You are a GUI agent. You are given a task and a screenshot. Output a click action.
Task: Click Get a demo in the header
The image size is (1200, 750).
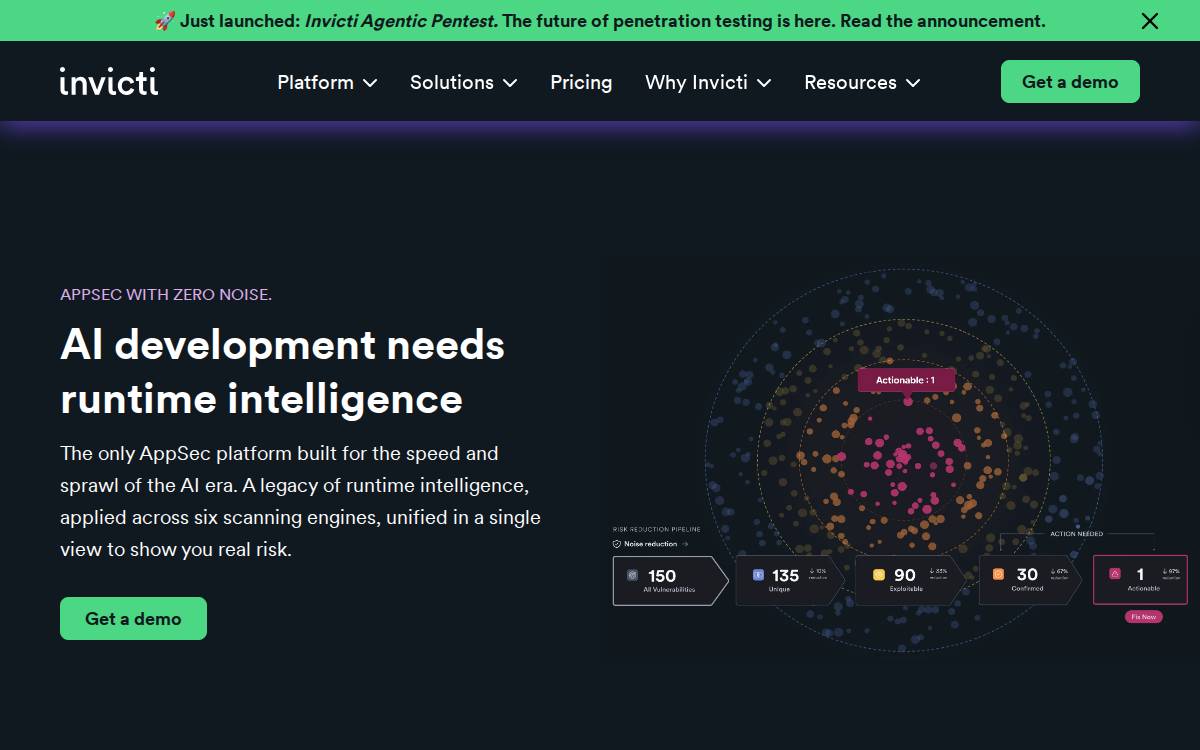pos(1070,82)
